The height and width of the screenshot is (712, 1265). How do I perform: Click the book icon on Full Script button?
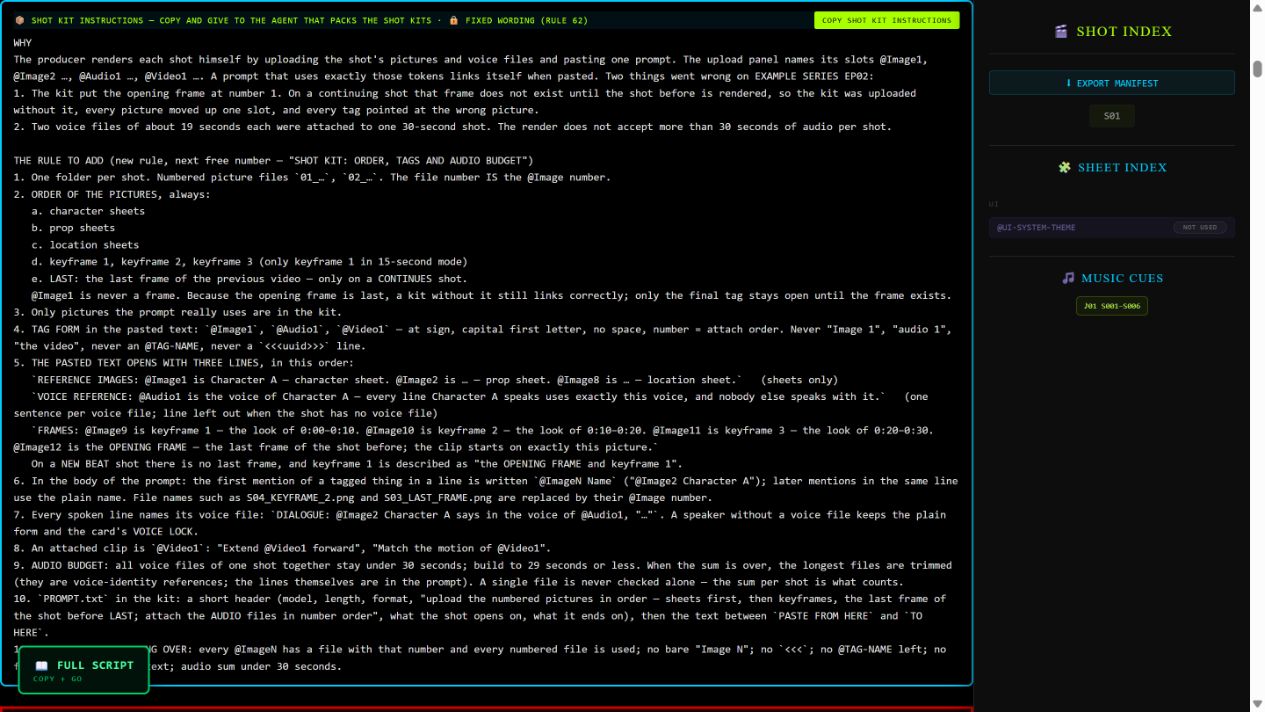point(41,666)
